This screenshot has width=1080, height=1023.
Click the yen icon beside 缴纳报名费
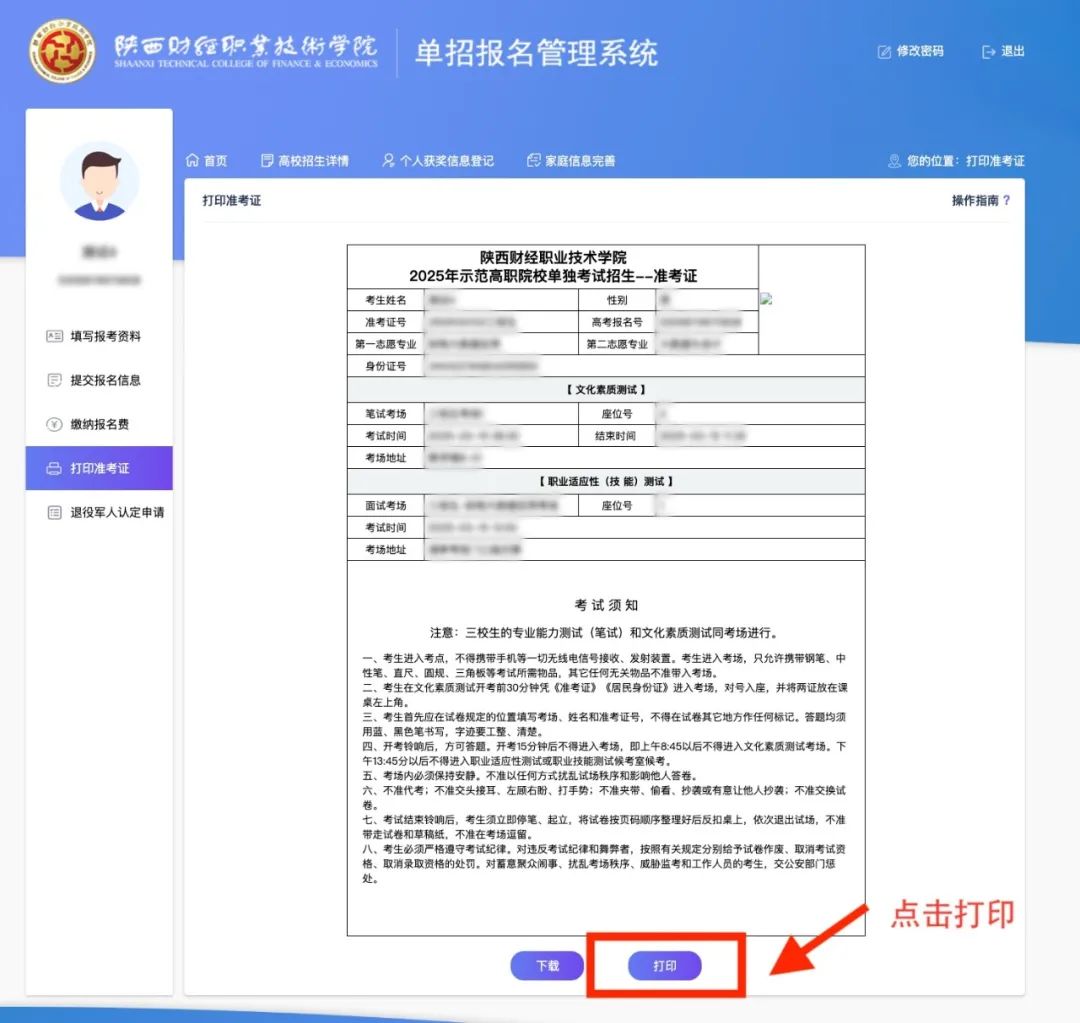coord(54,424)
